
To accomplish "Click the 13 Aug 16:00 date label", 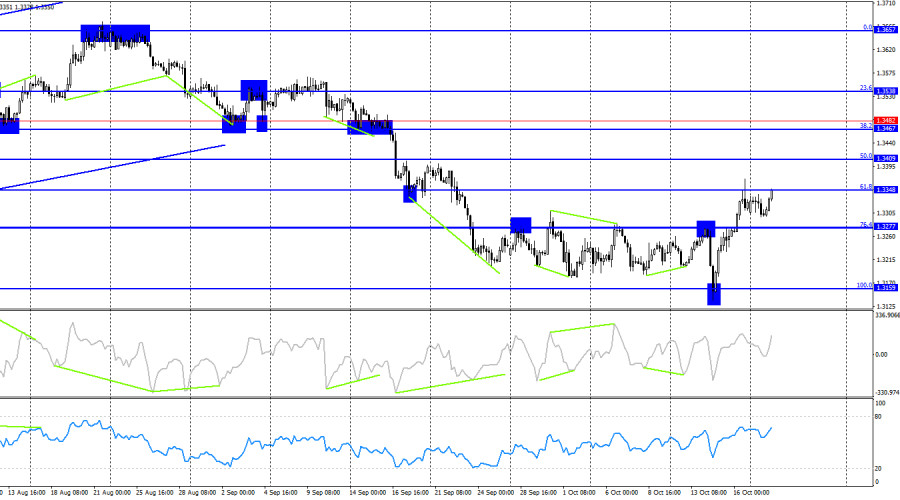I will coord(27,493).
